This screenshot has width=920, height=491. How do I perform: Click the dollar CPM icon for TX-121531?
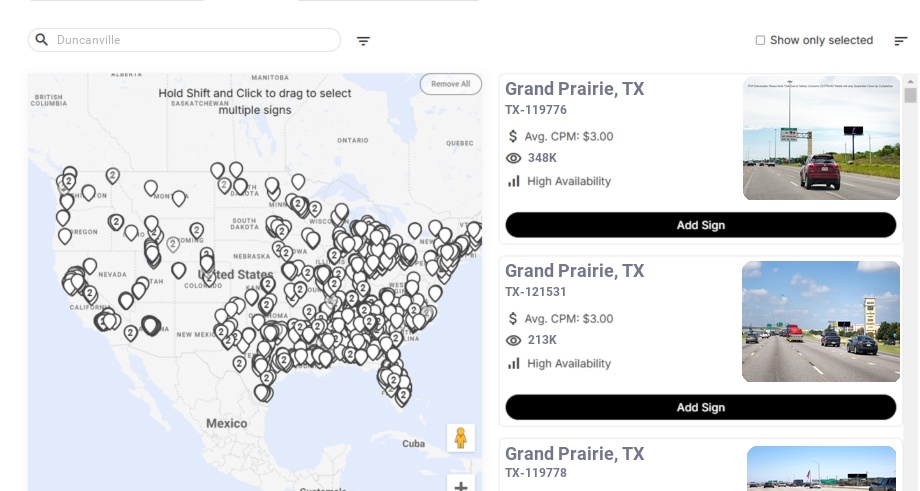coord(514,318)
